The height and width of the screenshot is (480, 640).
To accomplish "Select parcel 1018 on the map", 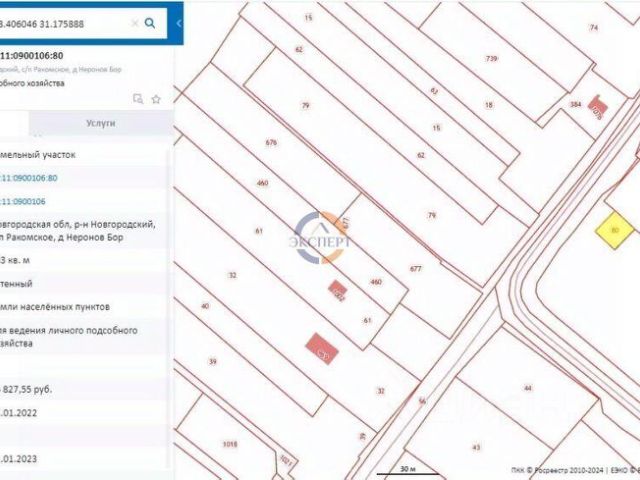I will (x=230, y=444).
